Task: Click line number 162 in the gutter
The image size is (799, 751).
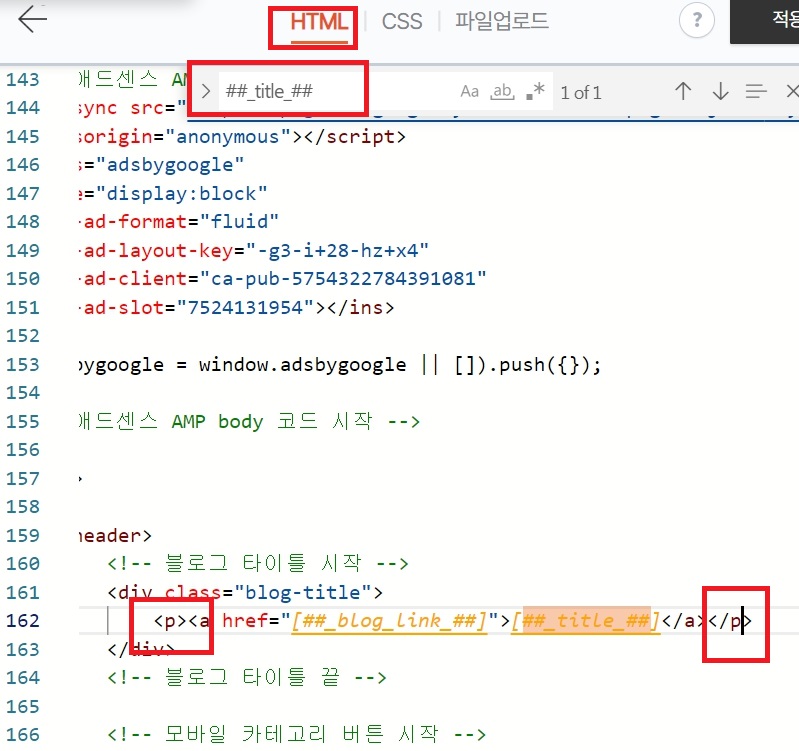Action: click(x=23, y=621)
